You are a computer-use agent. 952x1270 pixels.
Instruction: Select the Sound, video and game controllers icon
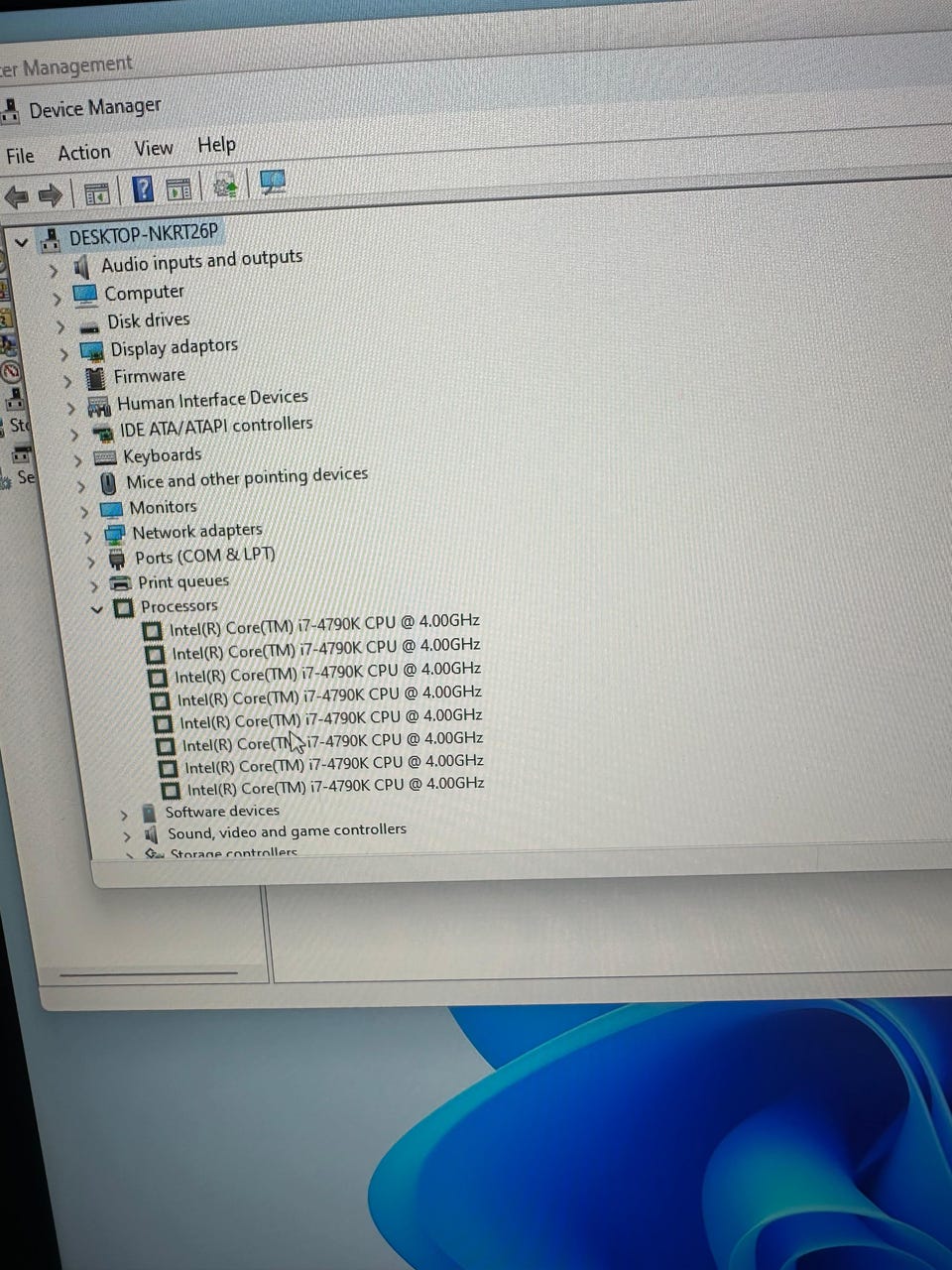[151, 834]
